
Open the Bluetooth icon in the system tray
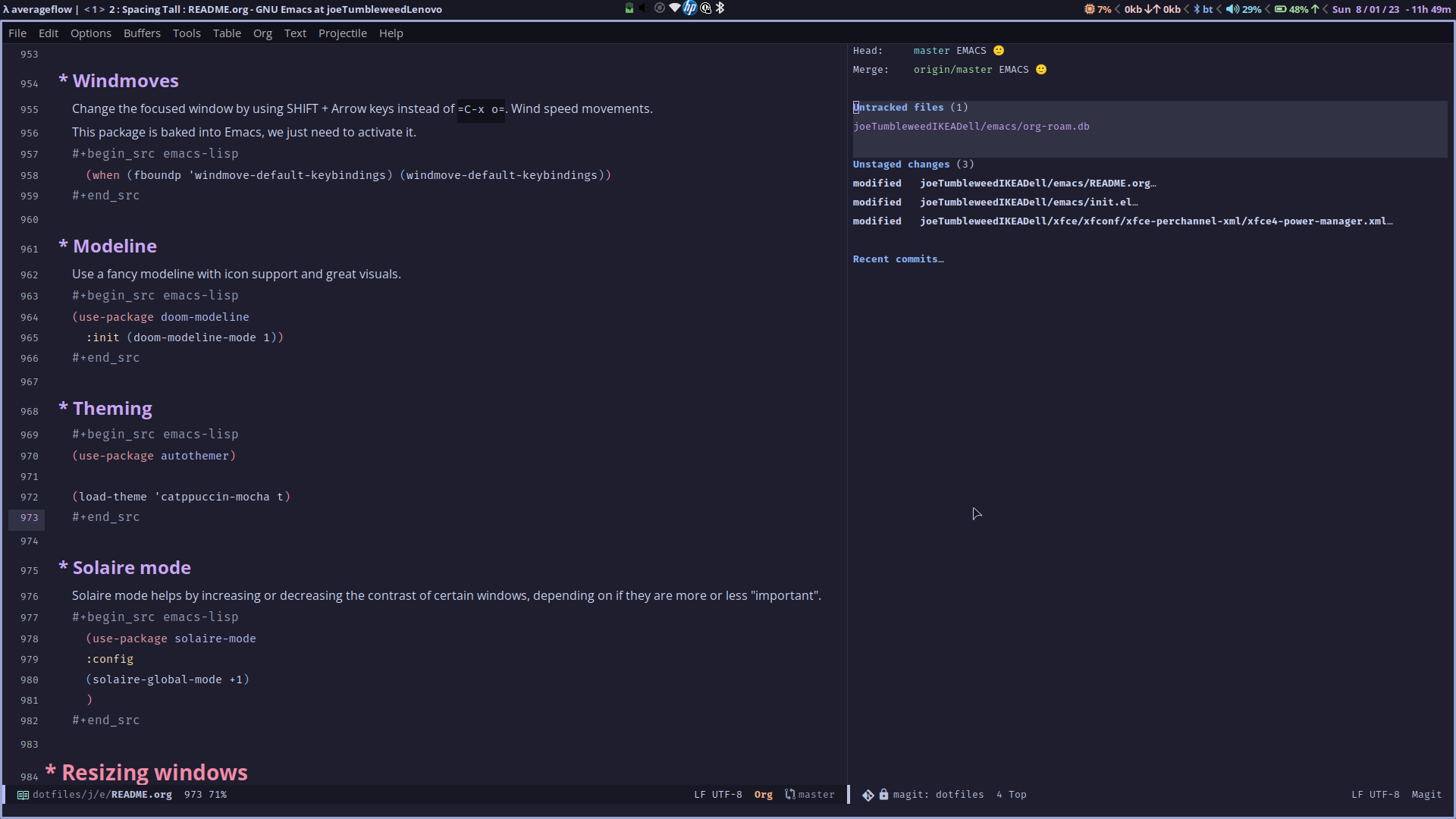pos(720,8)
